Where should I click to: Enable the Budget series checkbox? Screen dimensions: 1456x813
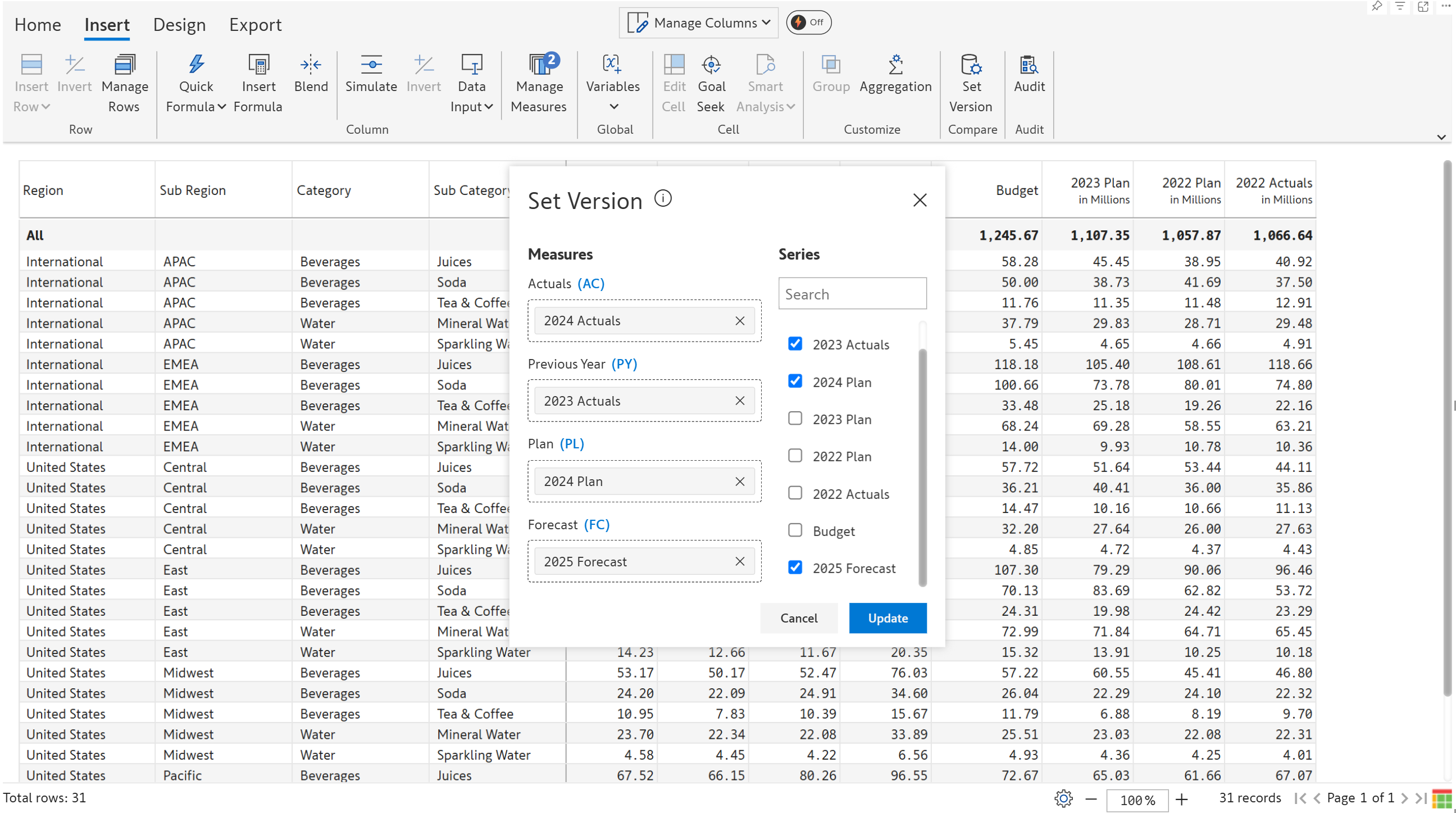pos(795,530)
